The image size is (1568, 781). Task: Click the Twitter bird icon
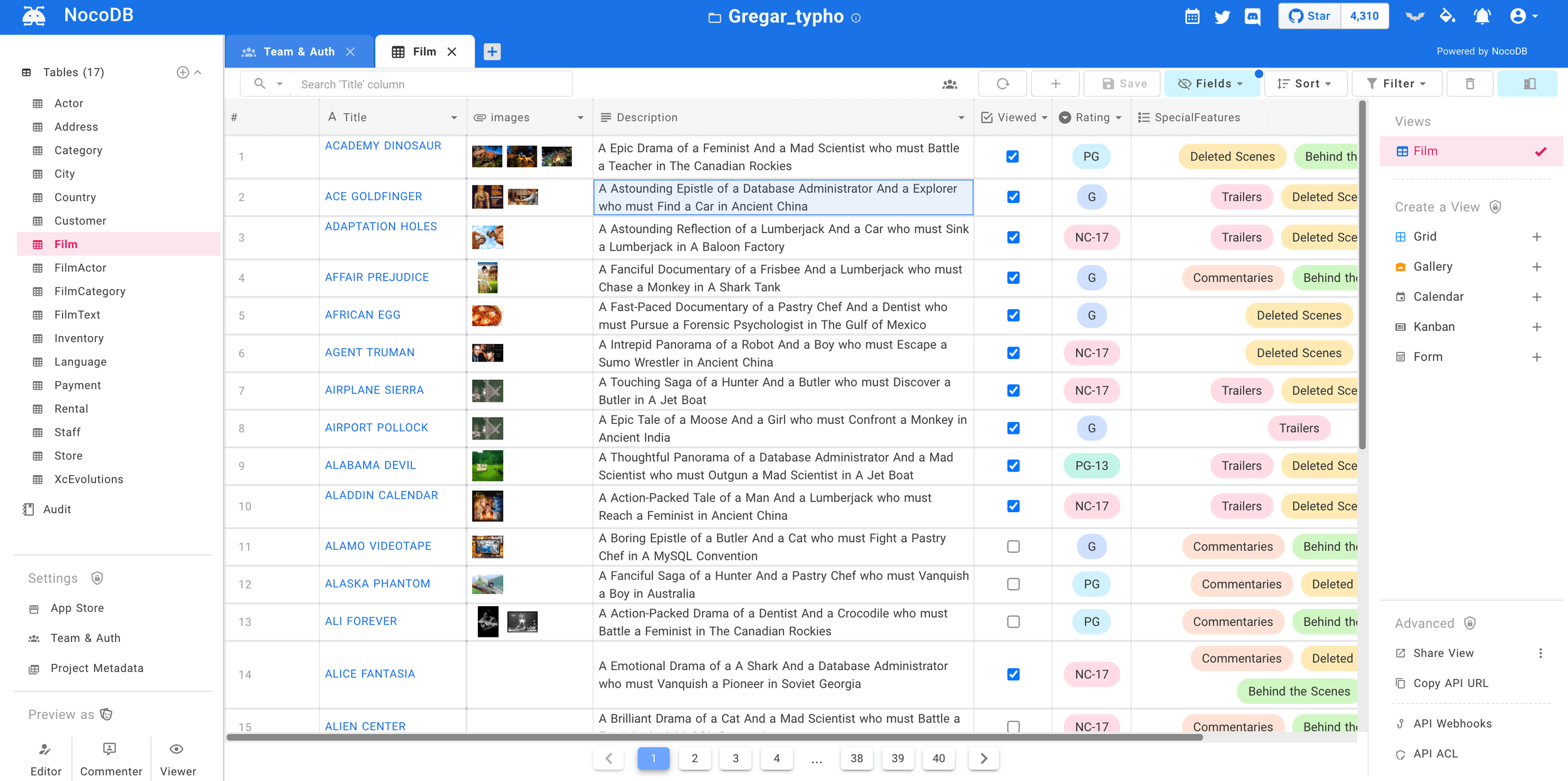(1222, 16)
